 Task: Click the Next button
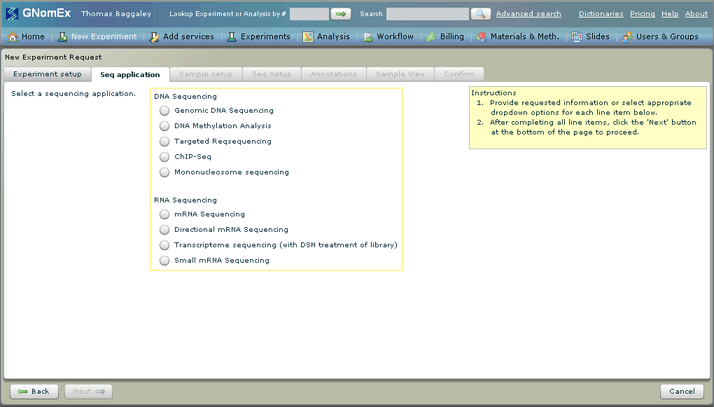pos(88,392)
